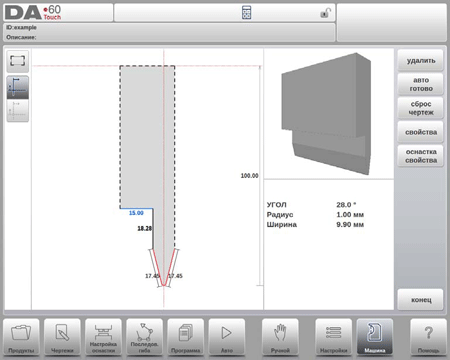Open the Помощь help page
Screen dimensions: 450x360
point(428,337)
